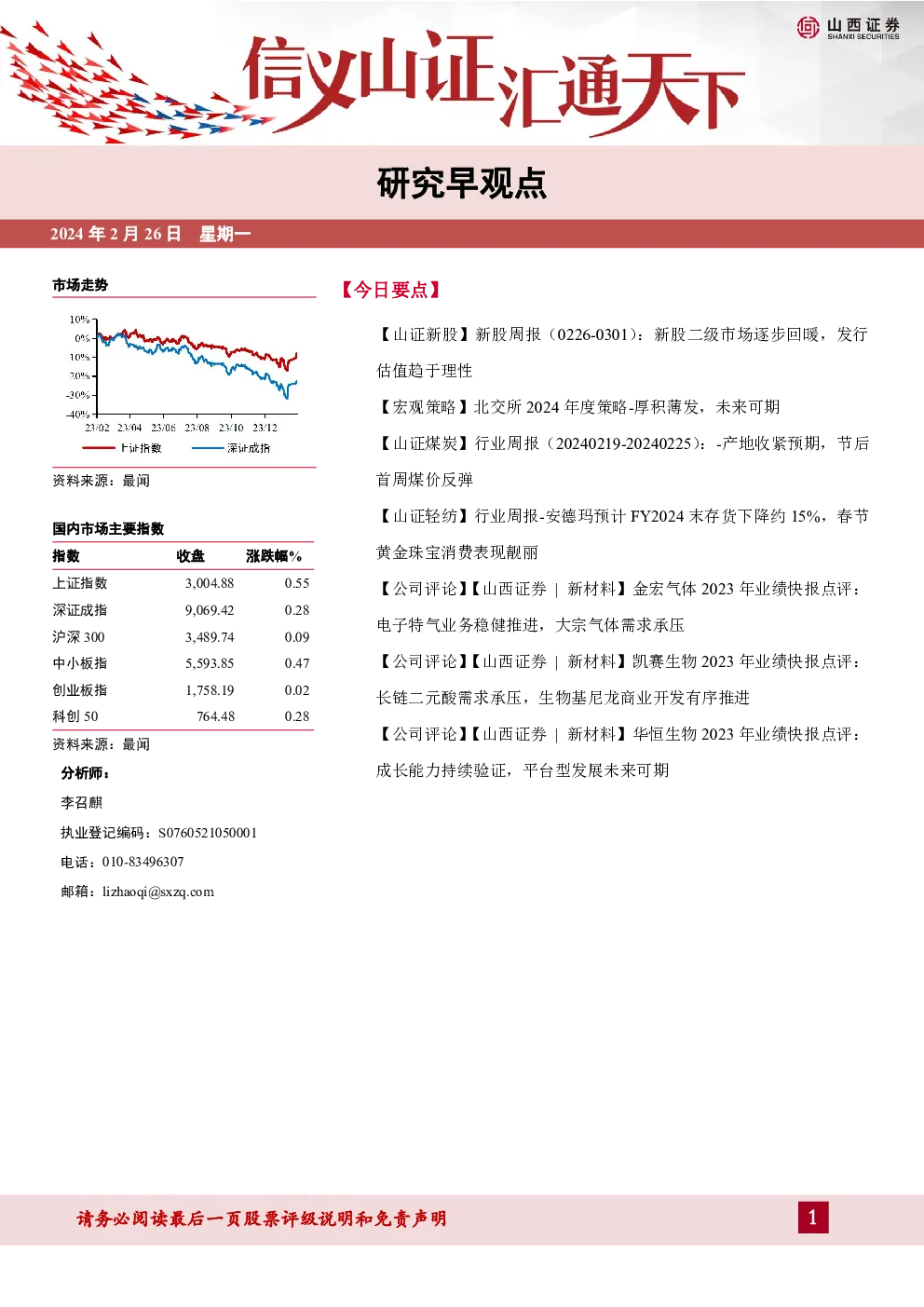Click closing value 3,004.88

click(x=210, y=583)
